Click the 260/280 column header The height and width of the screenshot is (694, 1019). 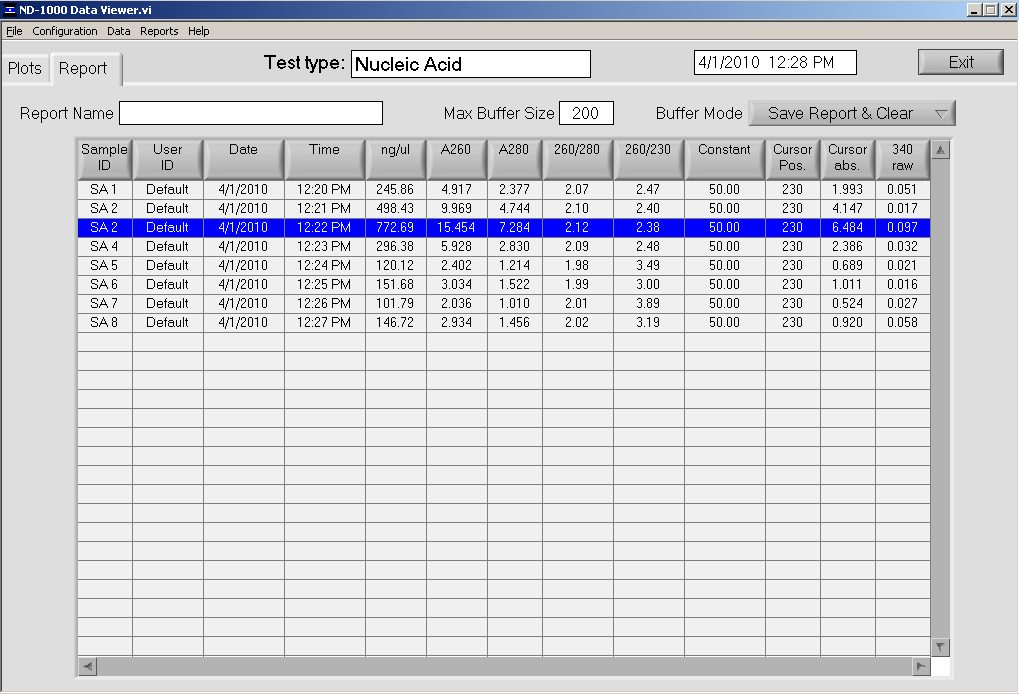(577, 159)
